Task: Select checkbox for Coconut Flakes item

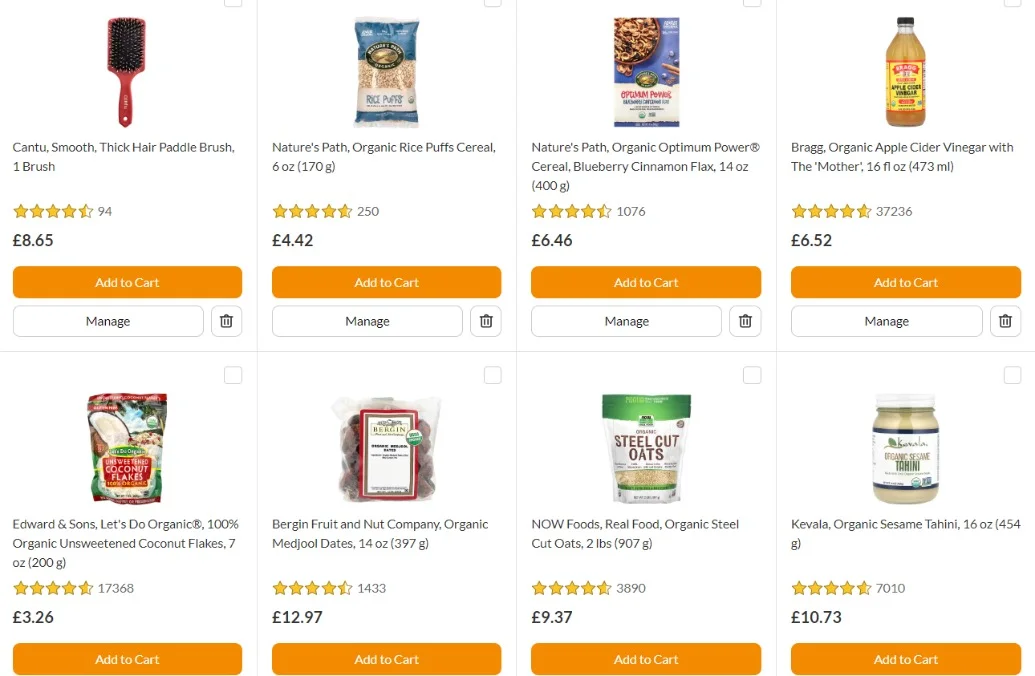Action: coord(233,375)
